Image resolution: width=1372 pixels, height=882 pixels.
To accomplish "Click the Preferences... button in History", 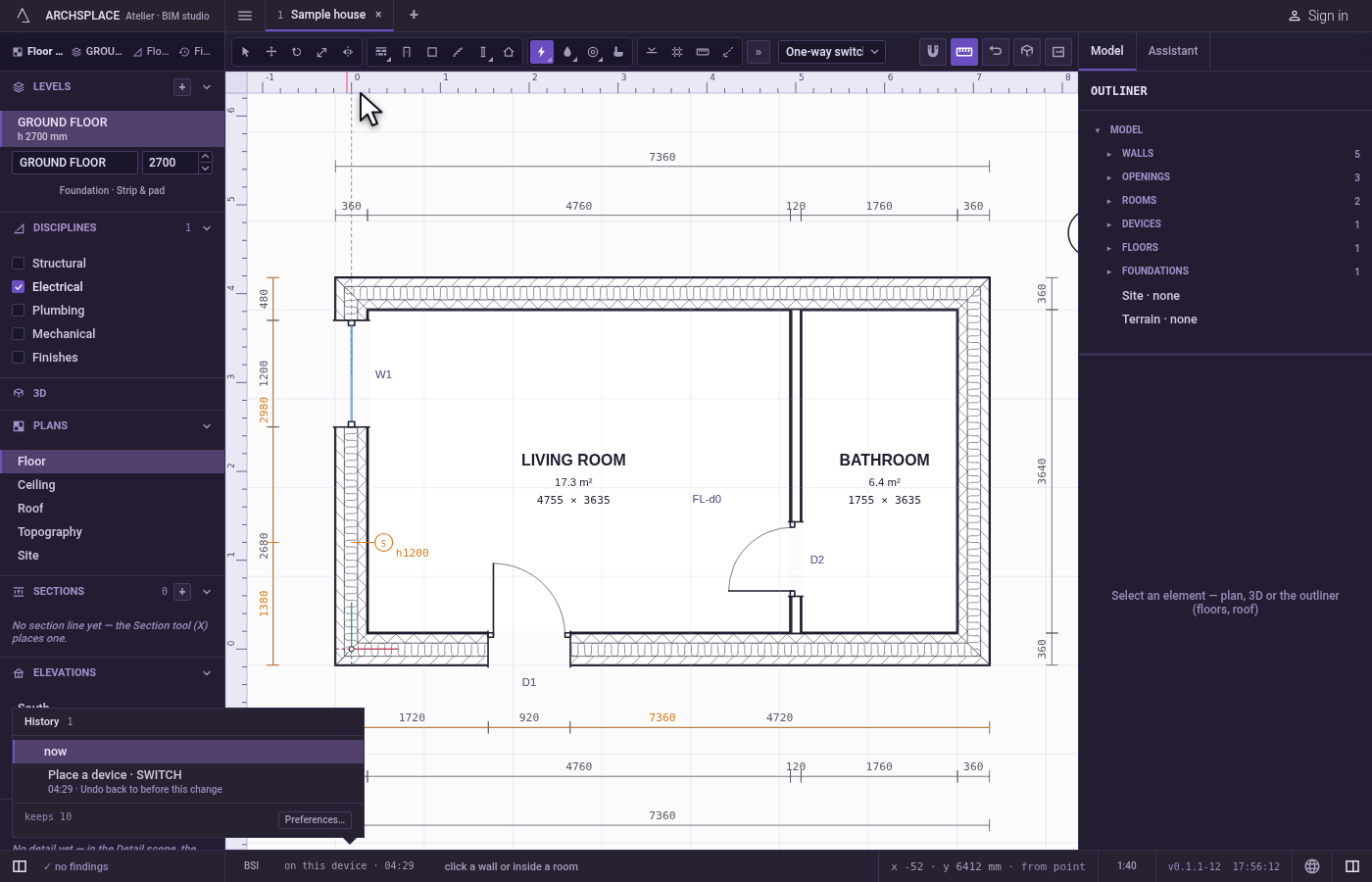I will (x=315, y=819).
